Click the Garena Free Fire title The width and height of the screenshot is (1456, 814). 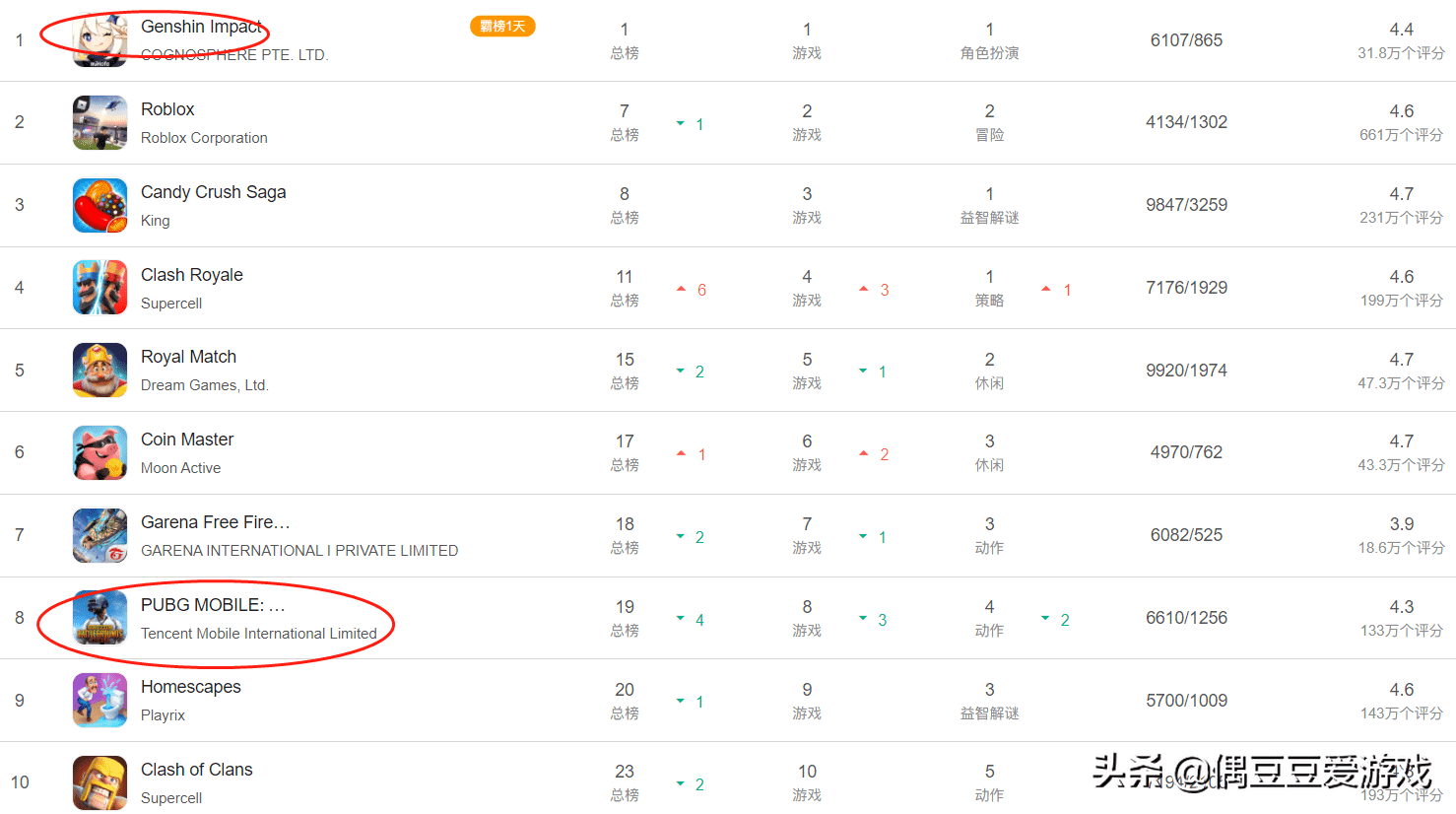(x=215, y=522)
